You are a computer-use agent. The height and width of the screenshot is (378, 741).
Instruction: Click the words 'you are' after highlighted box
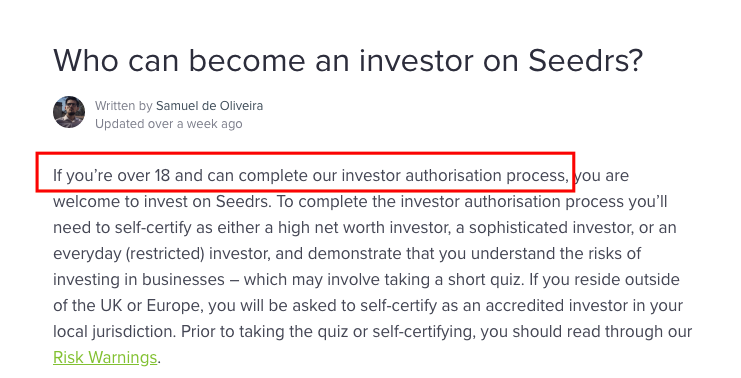coord(602,175)
